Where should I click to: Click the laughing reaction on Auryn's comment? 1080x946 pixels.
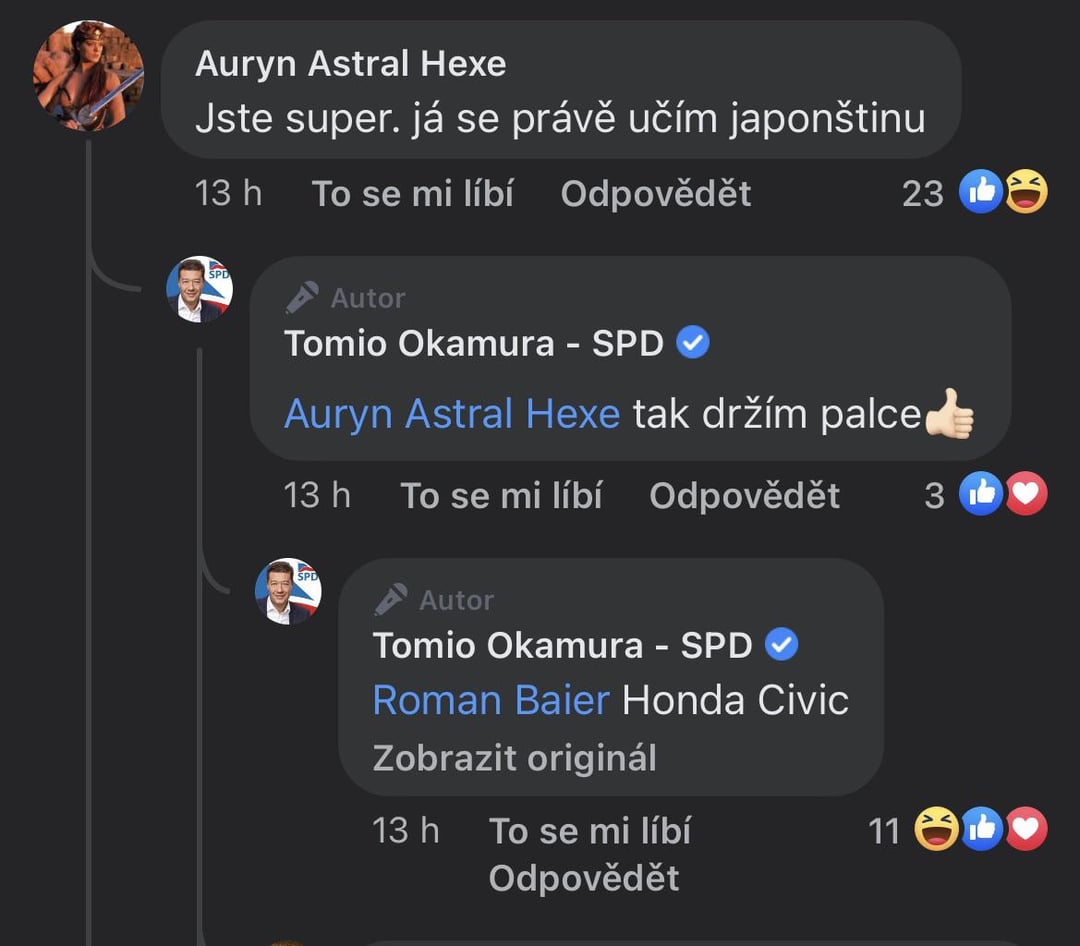pos(1026,192)
